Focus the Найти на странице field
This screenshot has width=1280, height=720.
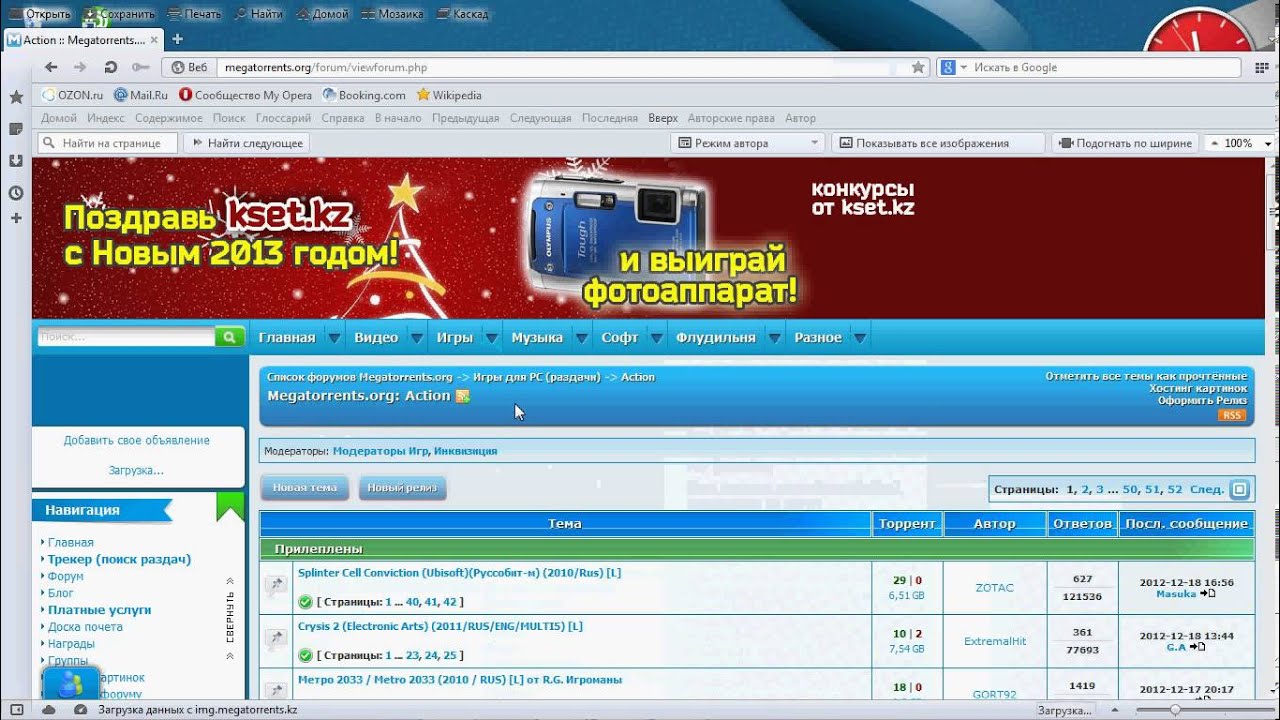(108, 143)
